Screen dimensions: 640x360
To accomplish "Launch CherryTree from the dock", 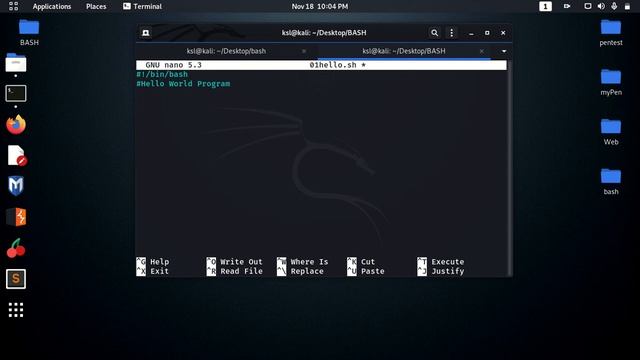I will [x=16, y=248].
